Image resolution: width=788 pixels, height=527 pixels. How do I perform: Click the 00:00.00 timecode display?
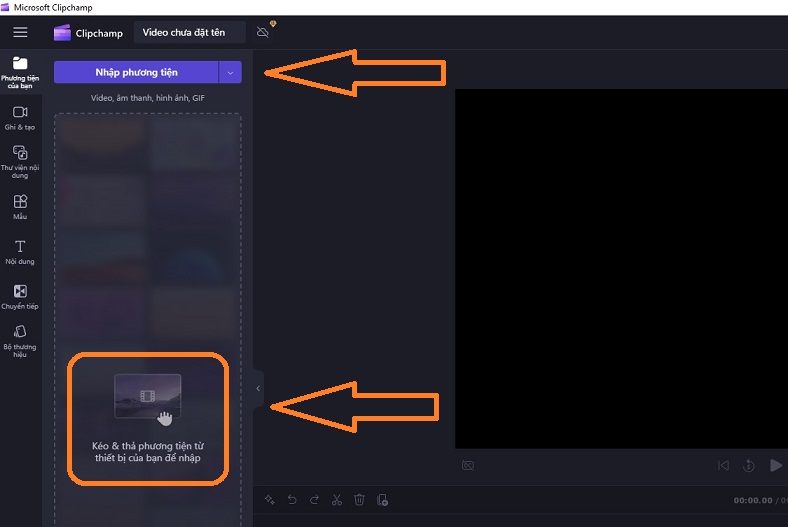pos(753,500)
